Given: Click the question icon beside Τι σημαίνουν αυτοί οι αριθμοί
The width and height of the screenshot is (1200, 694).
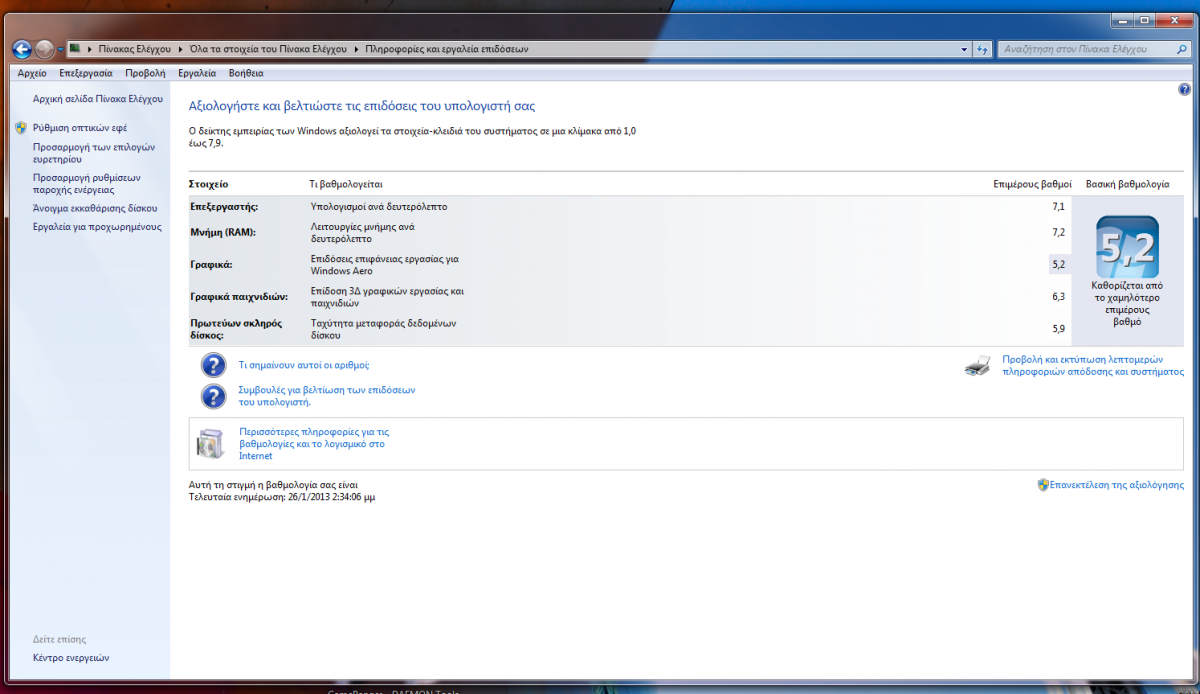Looking at the screenshot, I should 213,365.
